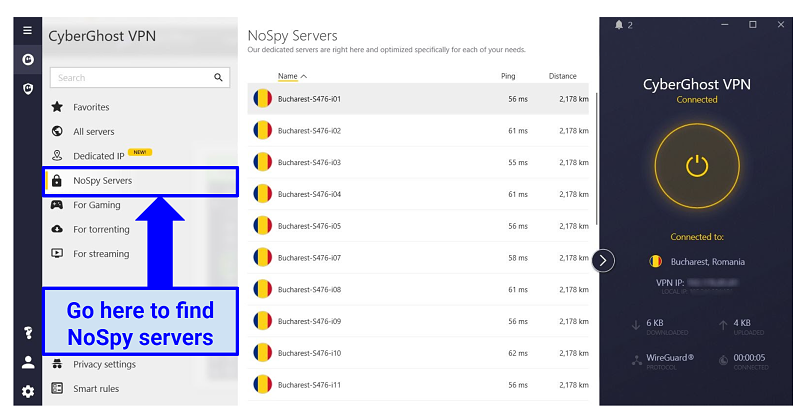Viewport: 806px width, 418px height.
Task: Click the 6 KB downloaded stat
Action: (655, 323)
